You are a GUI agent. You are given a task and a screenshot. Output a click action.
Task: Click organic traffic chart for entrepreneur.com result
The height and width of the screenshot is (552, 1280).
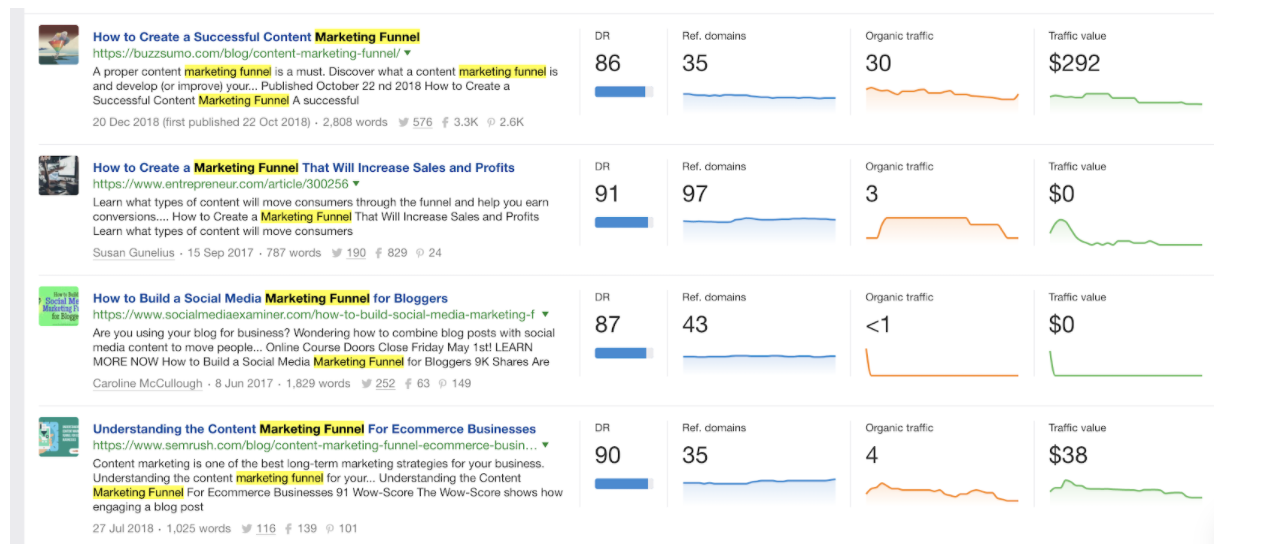(x=942, y=228)
